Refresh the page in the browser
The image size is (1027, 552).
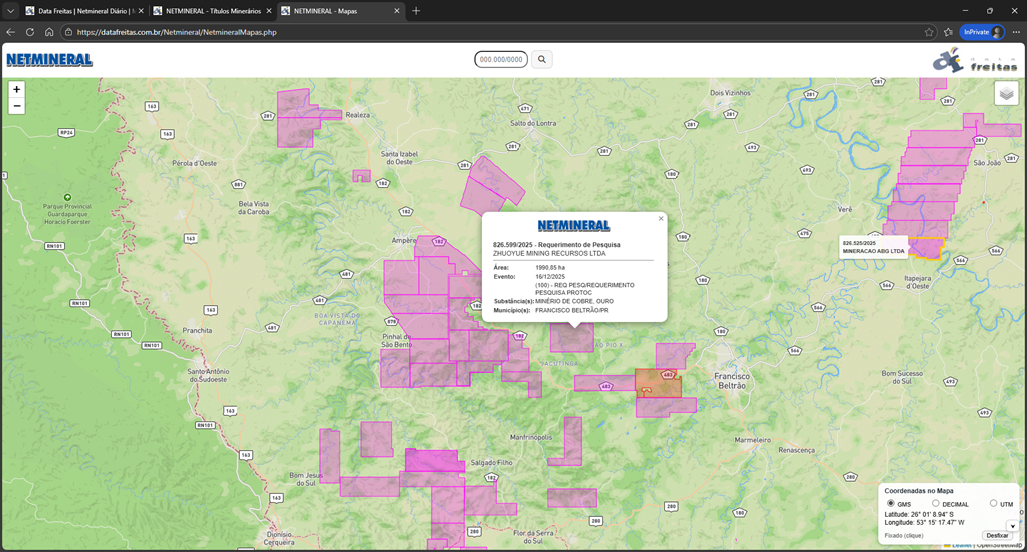point(30,32)
